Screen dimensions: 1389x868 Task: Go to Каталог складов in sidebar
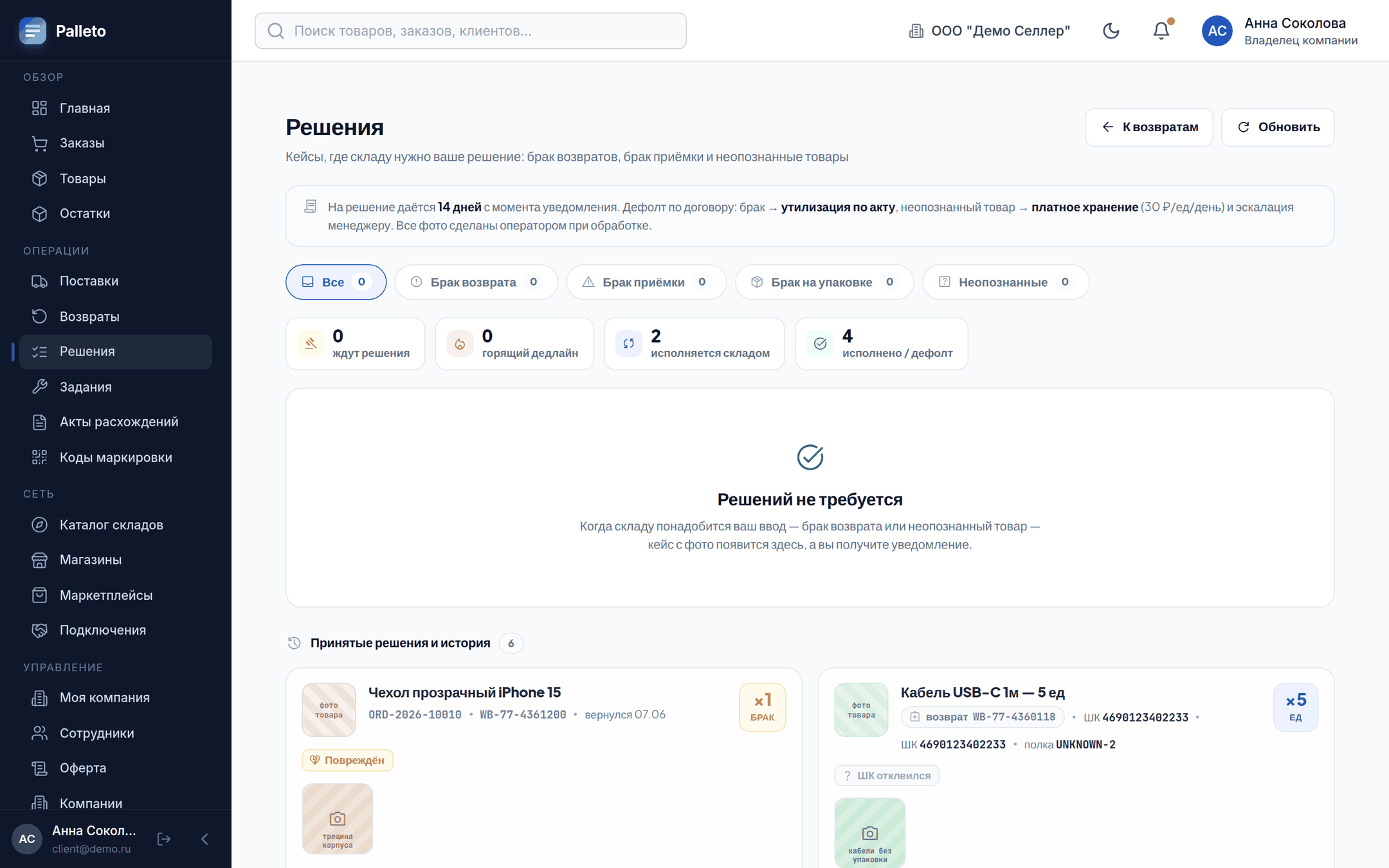coord(116,525)
